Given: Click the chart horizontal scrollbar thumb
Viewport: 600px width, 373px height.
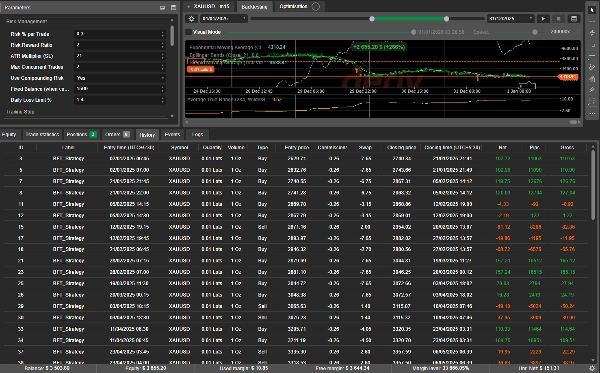Looking at the screenshot, I should click(x=574, y=122).
